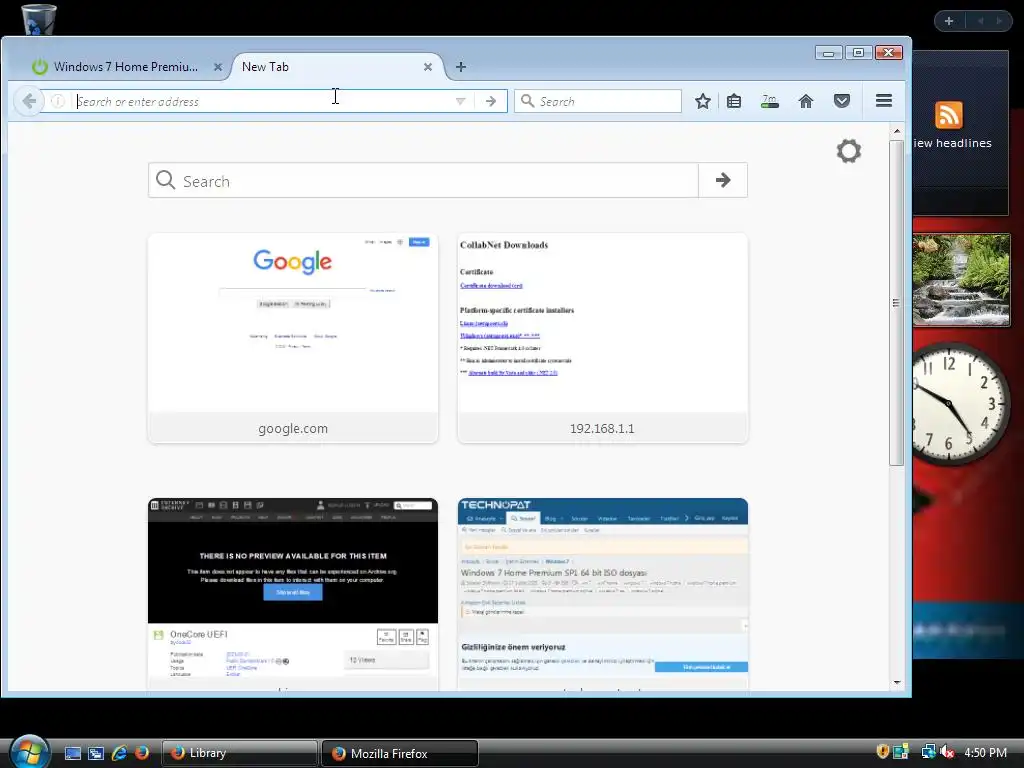1024x768 pixels.
Task: Click the muted volume tray icon
Action: 947,752
